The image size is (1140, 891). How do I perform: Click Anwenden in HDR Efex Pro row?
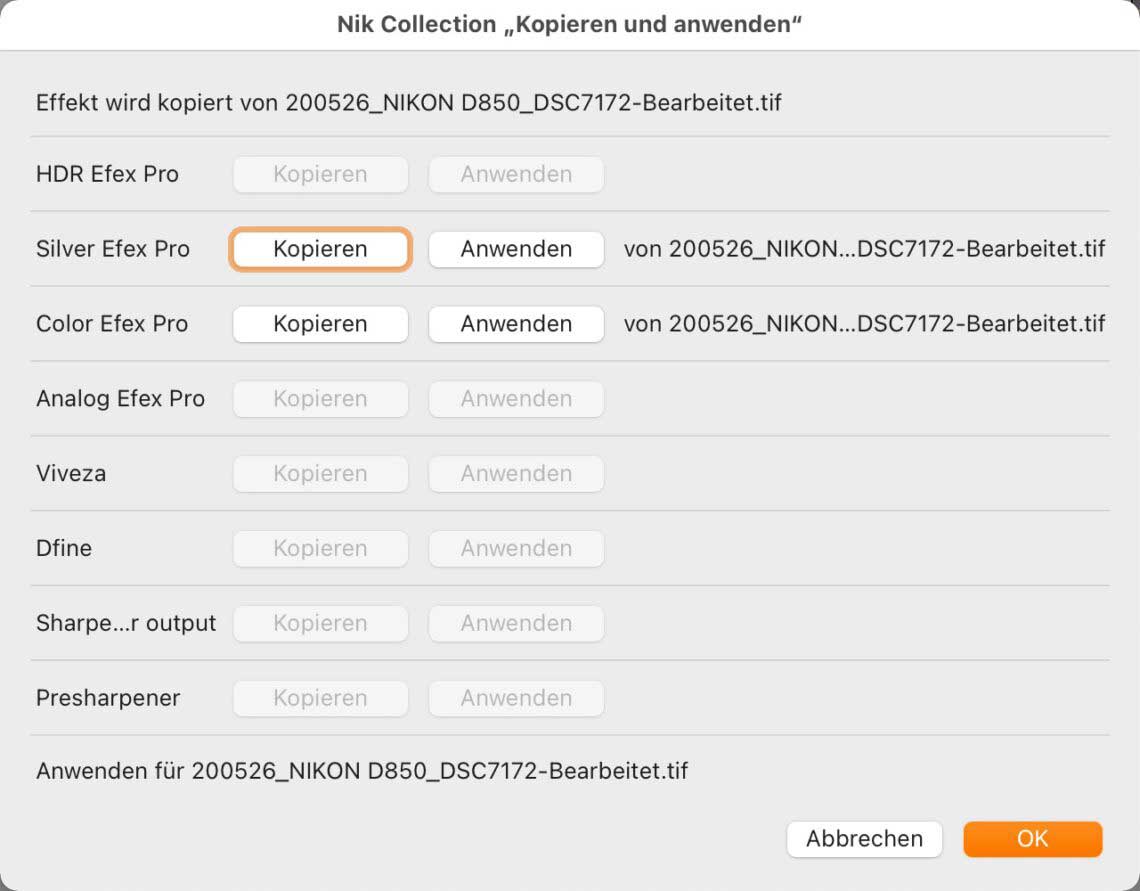(516, 174)
